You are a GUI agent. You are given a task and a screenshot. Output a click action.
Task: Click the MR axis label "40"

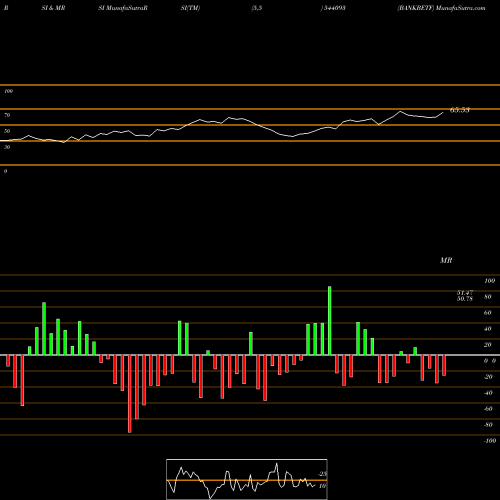(488, 329)
